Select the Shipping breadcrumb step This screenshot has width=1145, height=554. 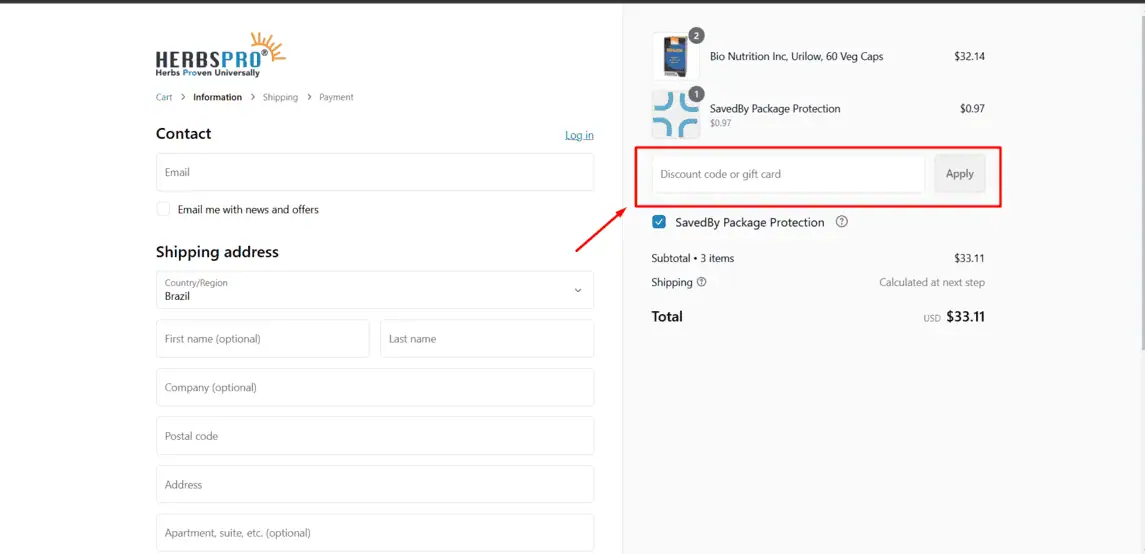[x=280, y=97]
